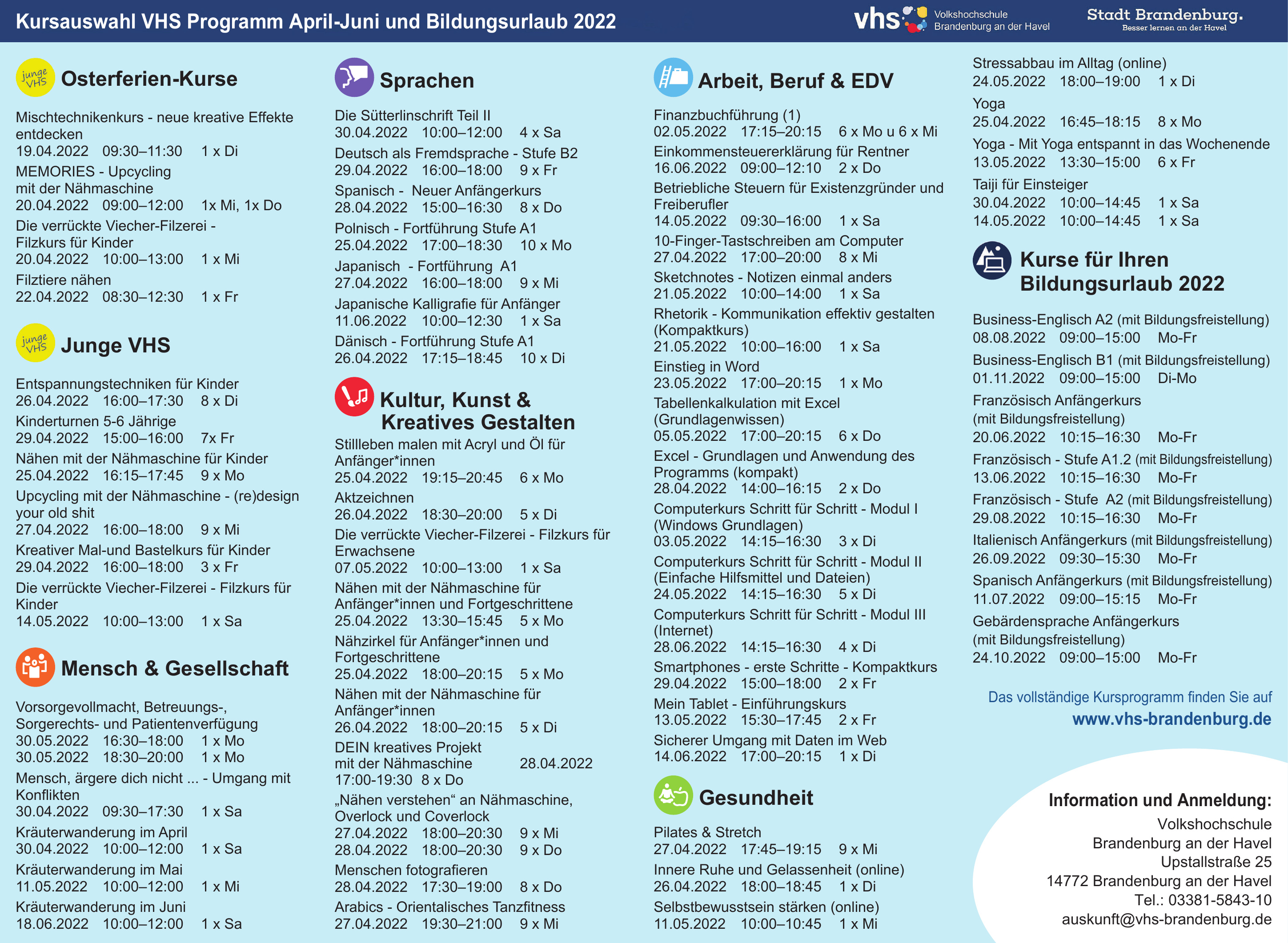Click the dark blue Bildungsurlaub laptop icon
The image size is (1288, 943).
(992, 260)
